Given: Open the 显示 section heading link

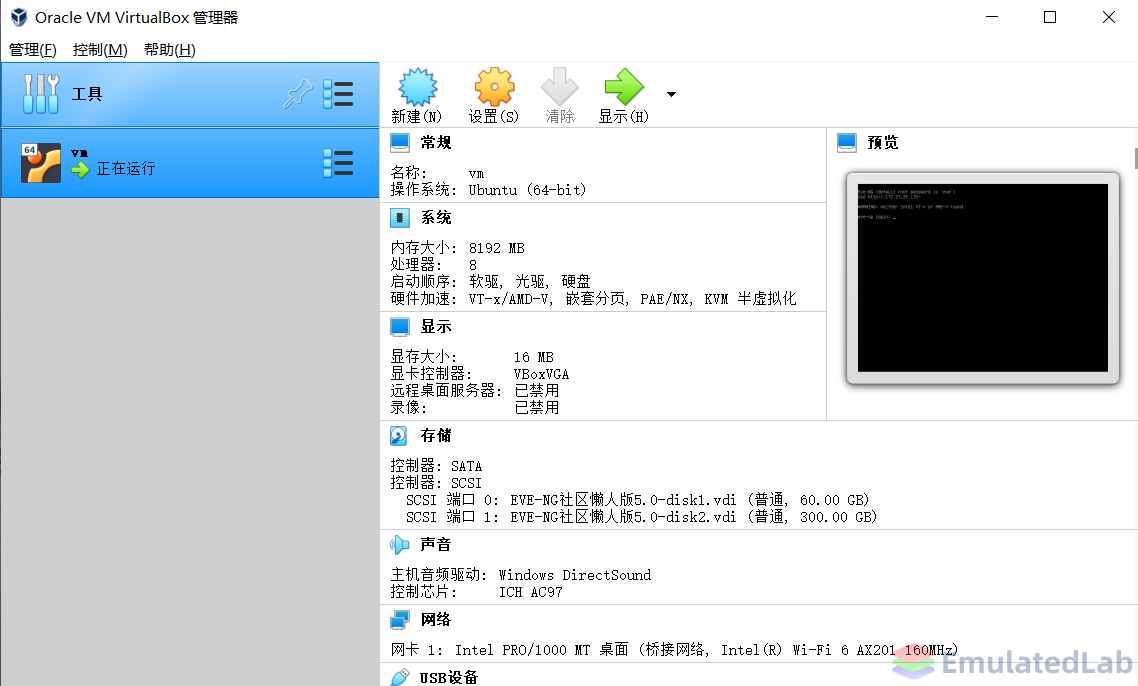Looking at the screenshot, I should (x=436, y=327).
